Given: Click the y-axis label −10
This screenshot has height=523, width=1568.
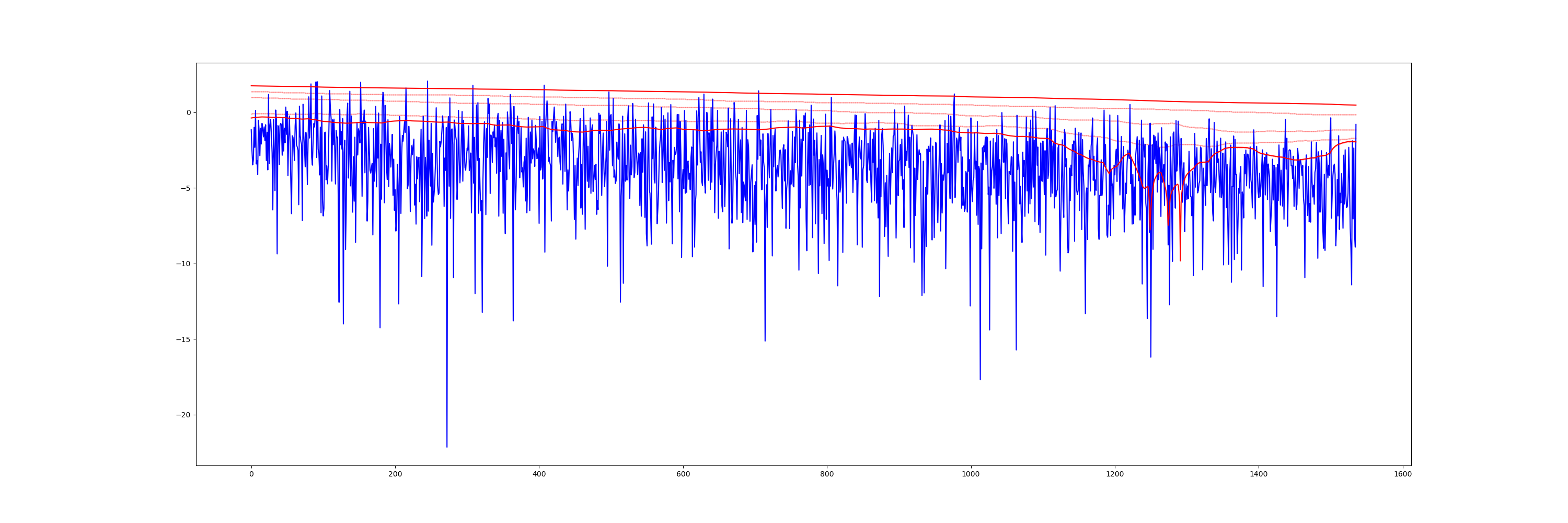Looking at the screenshot, I should pyautogui.click(x=183, y=264).
